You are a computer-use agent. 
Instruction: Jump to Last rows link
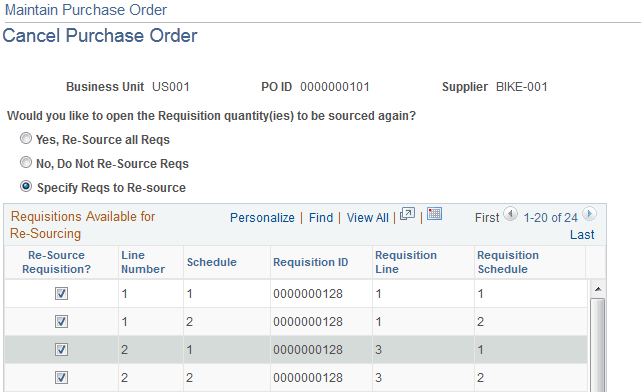click(x=582, y=235)
